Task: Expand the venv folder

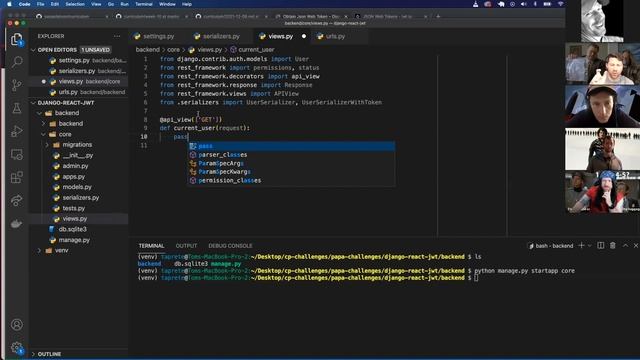Action: coord(39,251)
